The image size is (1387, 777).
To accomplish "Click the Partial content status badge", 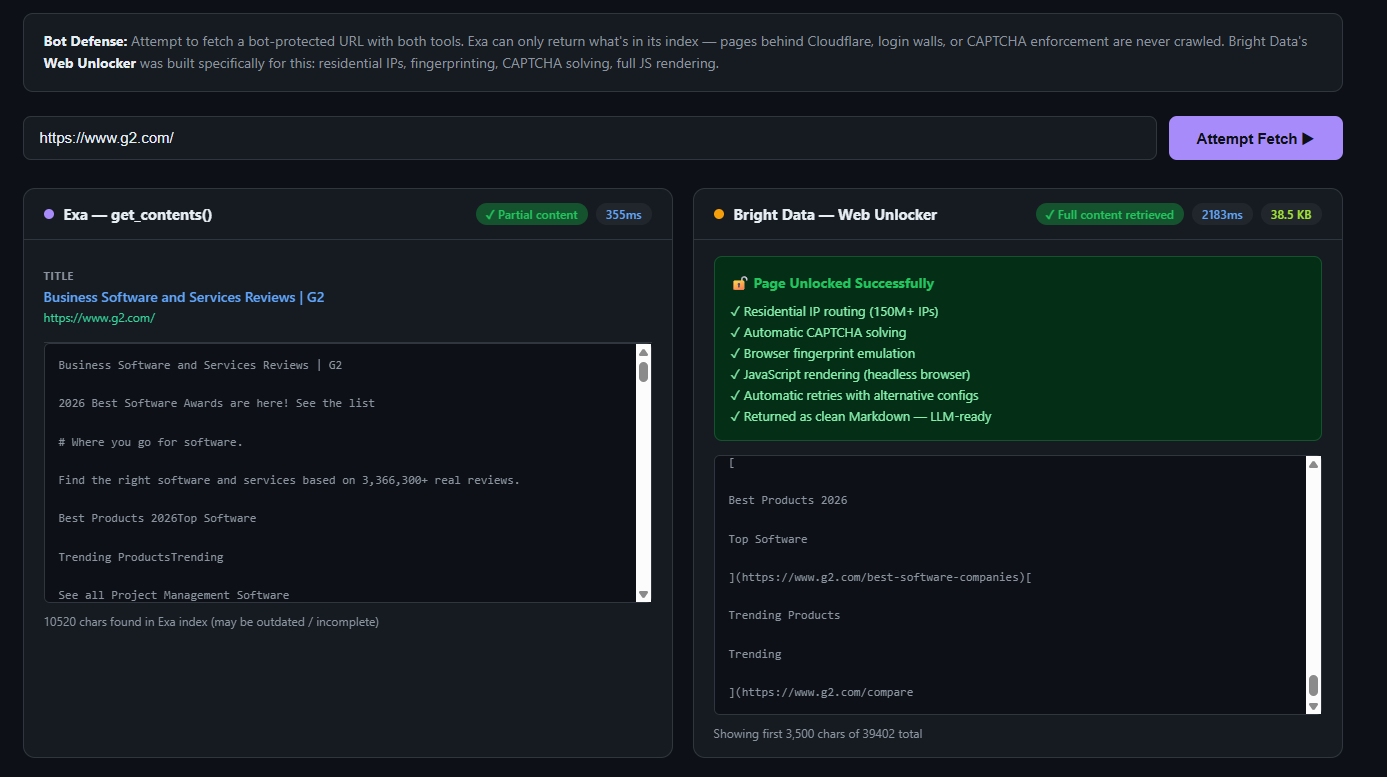I will tap(531, 214).
